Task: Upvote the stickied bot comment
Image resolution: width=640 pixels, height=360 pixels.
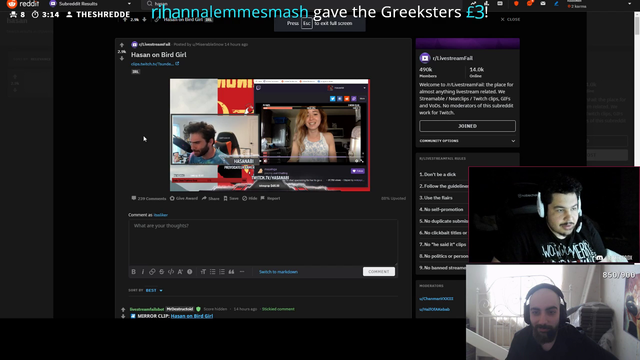Action: 123,310
